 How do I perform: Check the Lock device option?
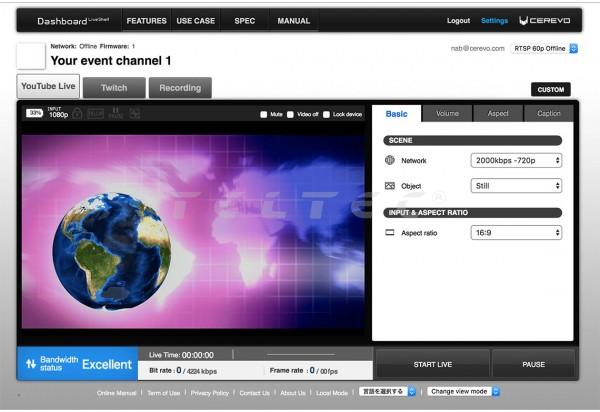coord(327,114)
